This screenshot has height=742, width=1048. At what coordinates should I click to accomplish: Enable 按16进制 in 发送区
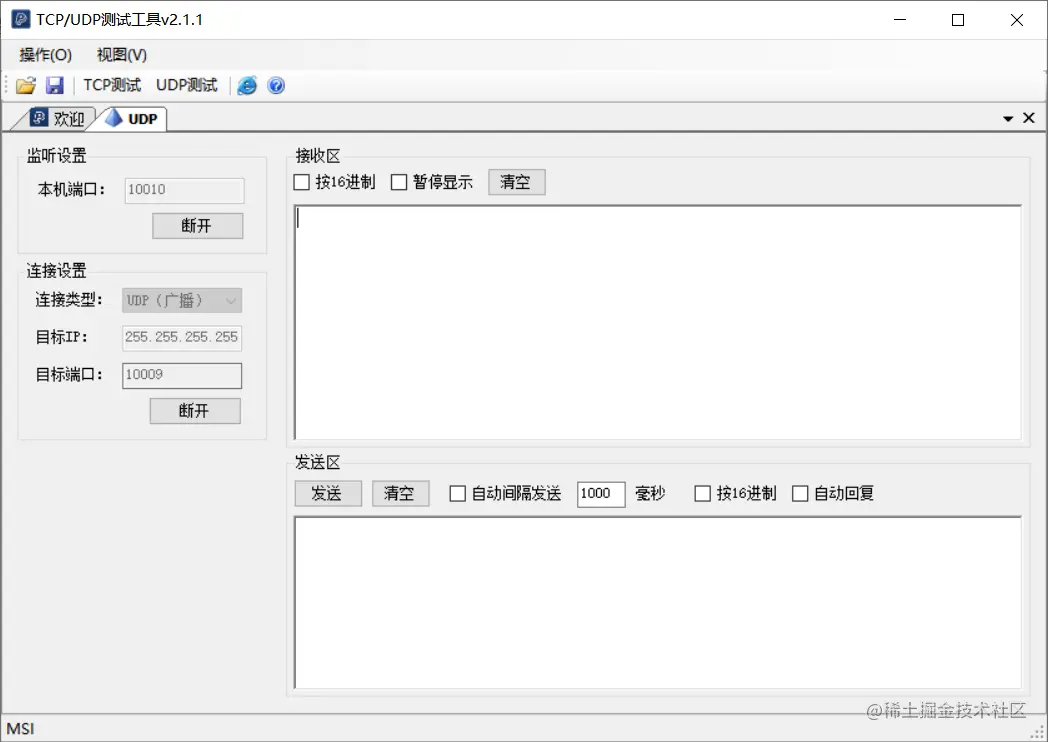pyautogui.click(x=702, y=494)
